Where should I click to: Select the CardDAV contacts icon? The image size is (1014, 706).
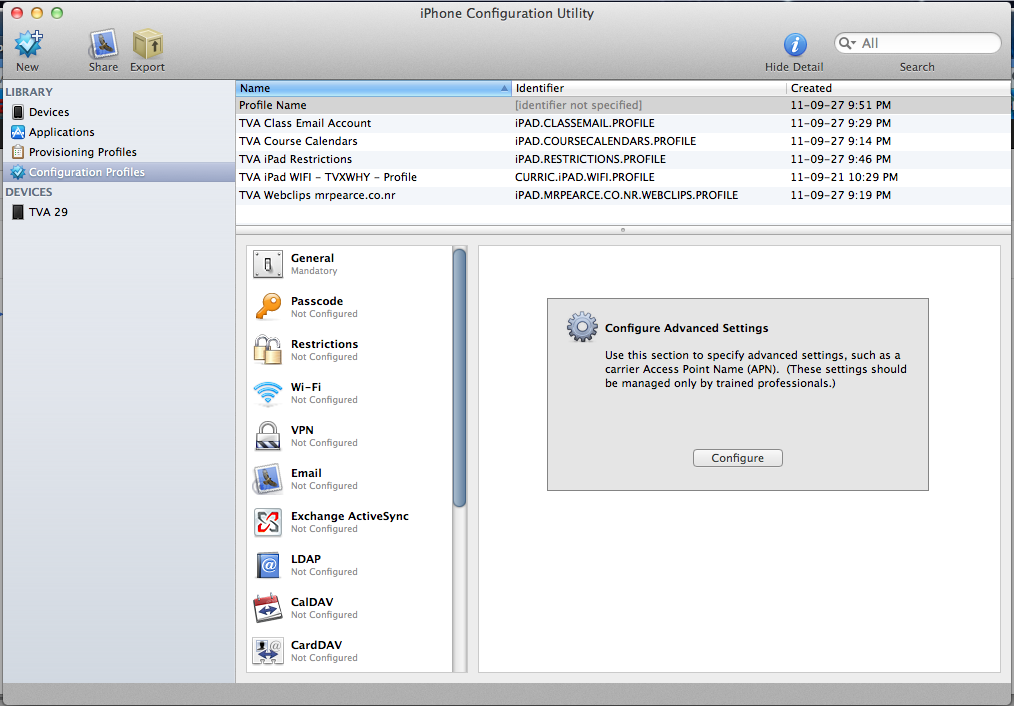[268, 651]
